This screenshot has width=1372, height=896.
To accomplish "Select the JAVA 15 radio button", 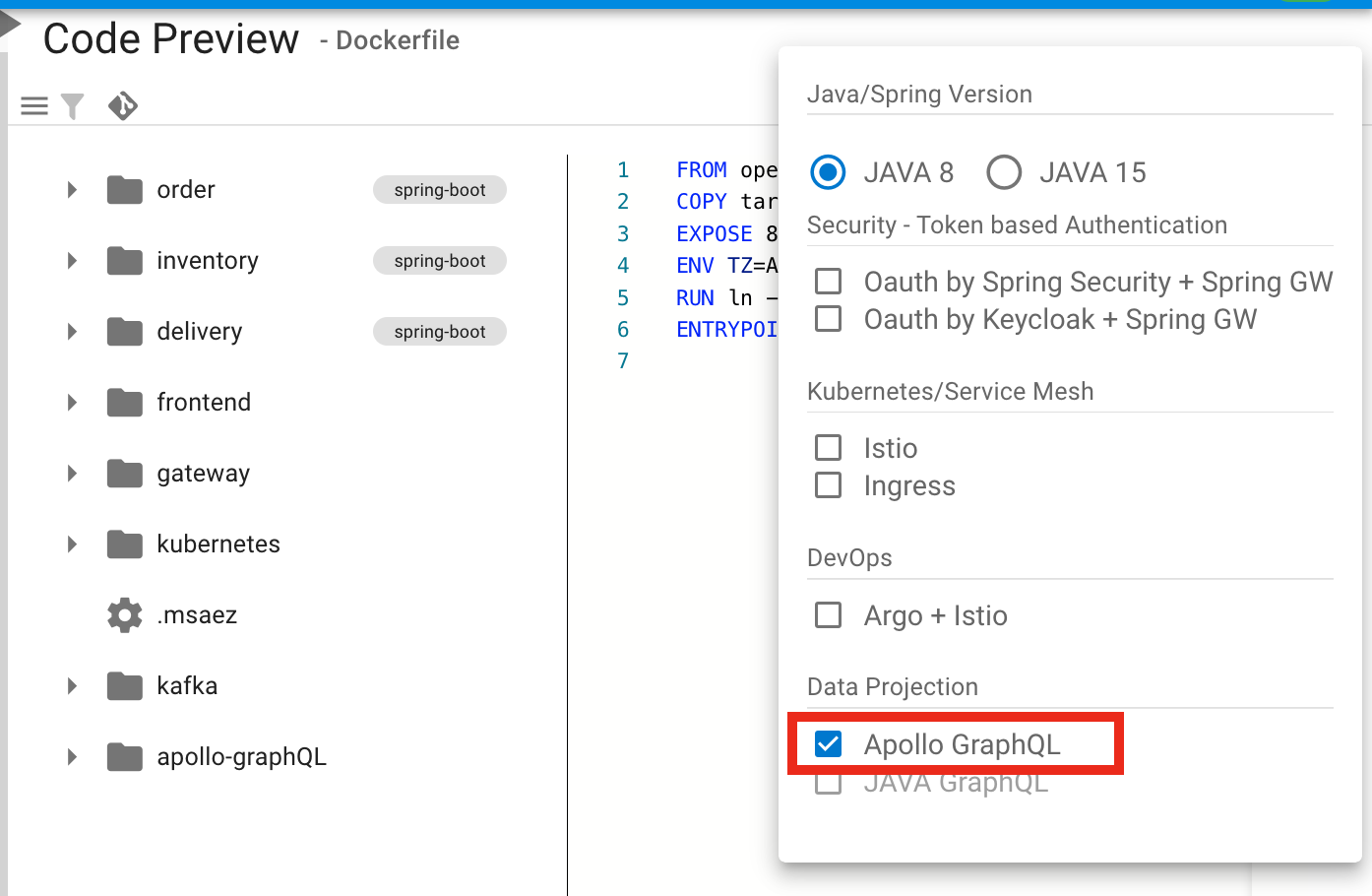I will (x=1004, y=172).
